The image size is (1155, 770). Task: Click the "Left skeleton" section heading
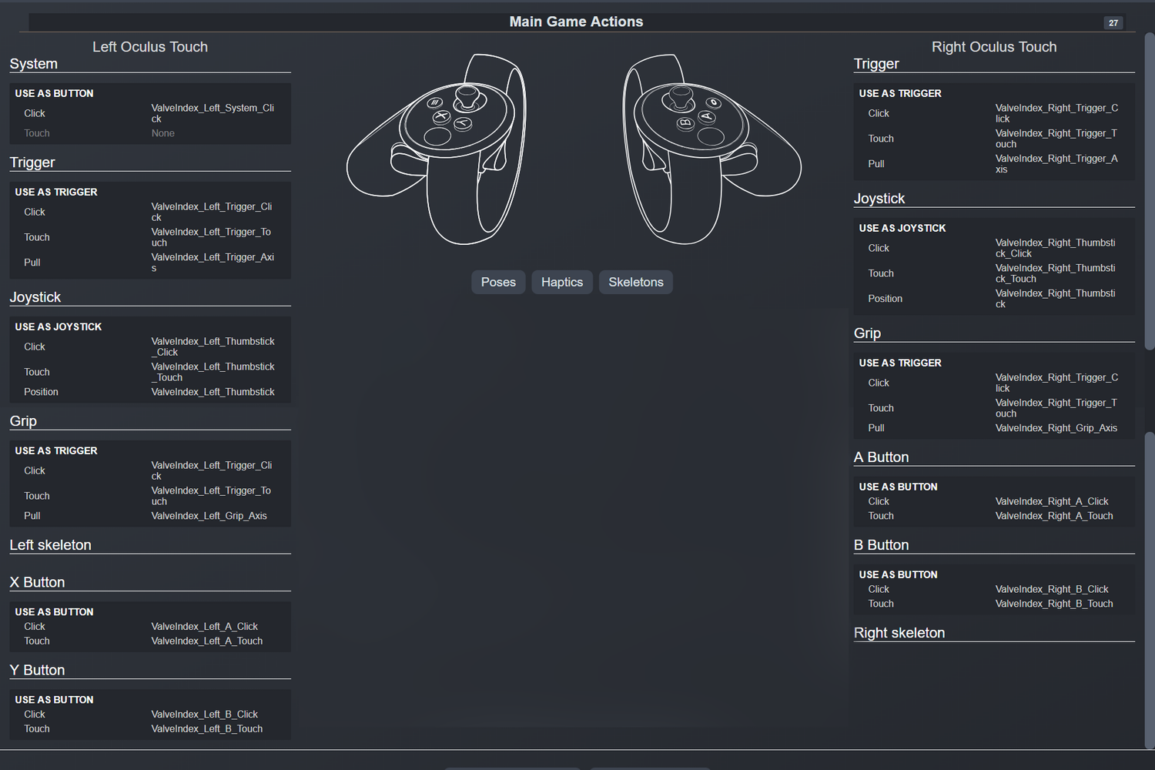(x=51, y=545)
